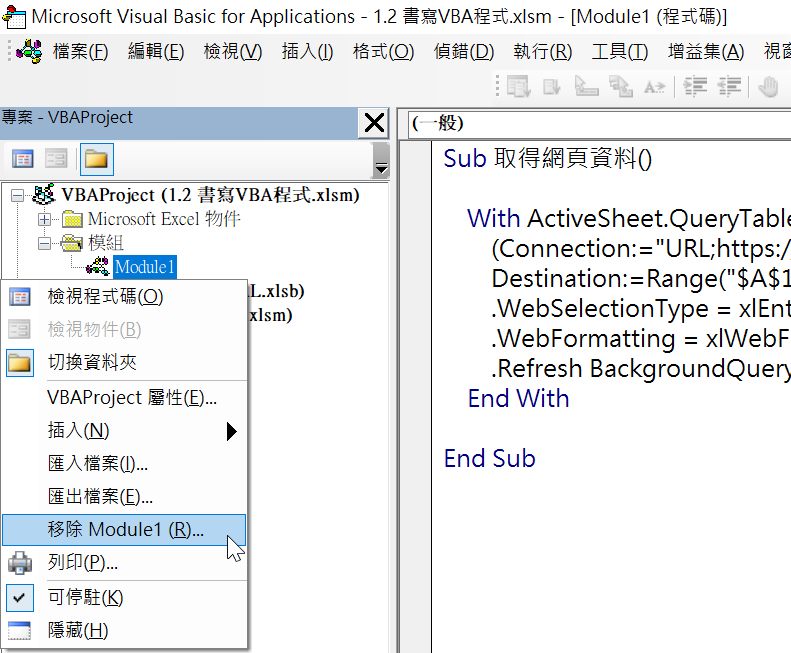This screenshot has height=653, width=791.
Task: Click the .Refresh BackgroundQuery code line
Action: click(x=641, y=368)
